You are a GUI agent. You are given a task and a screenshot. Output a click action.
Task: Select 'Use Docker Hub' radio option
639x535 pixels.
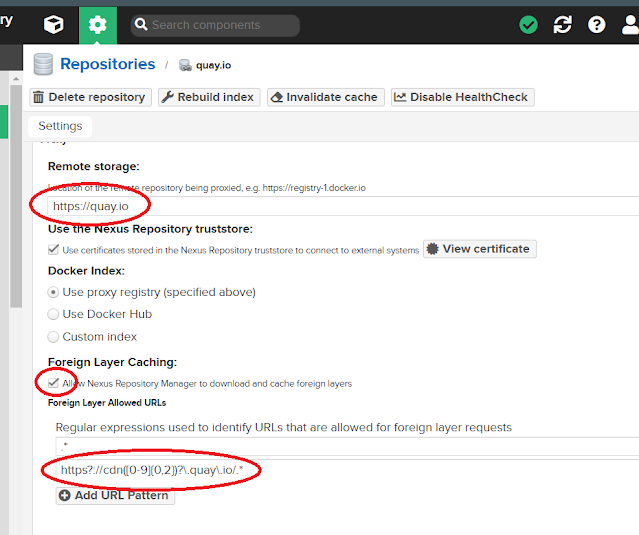click(54, 314)
